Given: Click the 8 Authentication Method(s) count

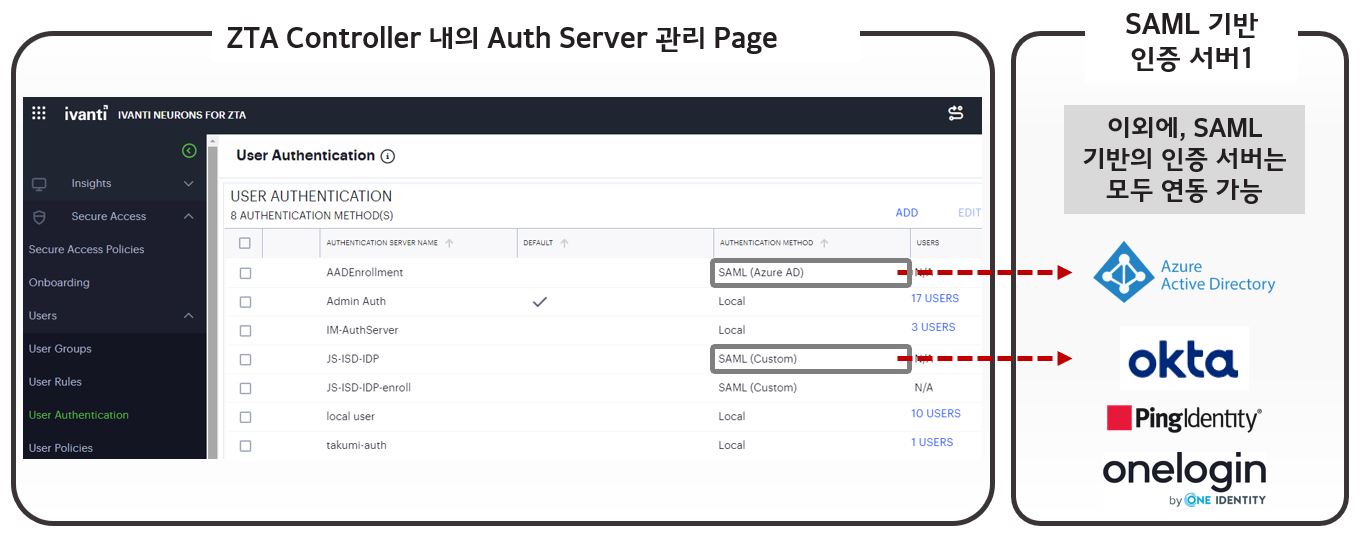Looking at the screenshot, I should tap(312, 216).
